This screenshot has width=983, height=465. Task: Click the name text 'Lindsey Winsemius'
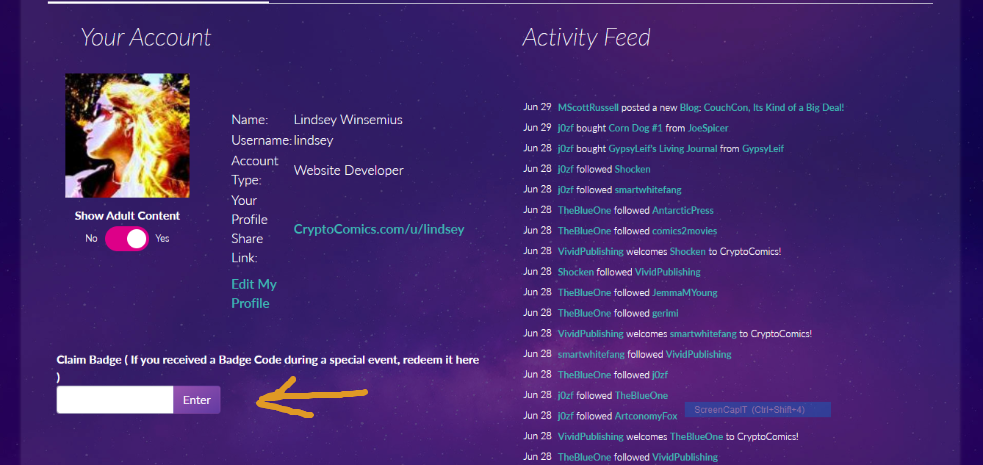coord(348,120)
